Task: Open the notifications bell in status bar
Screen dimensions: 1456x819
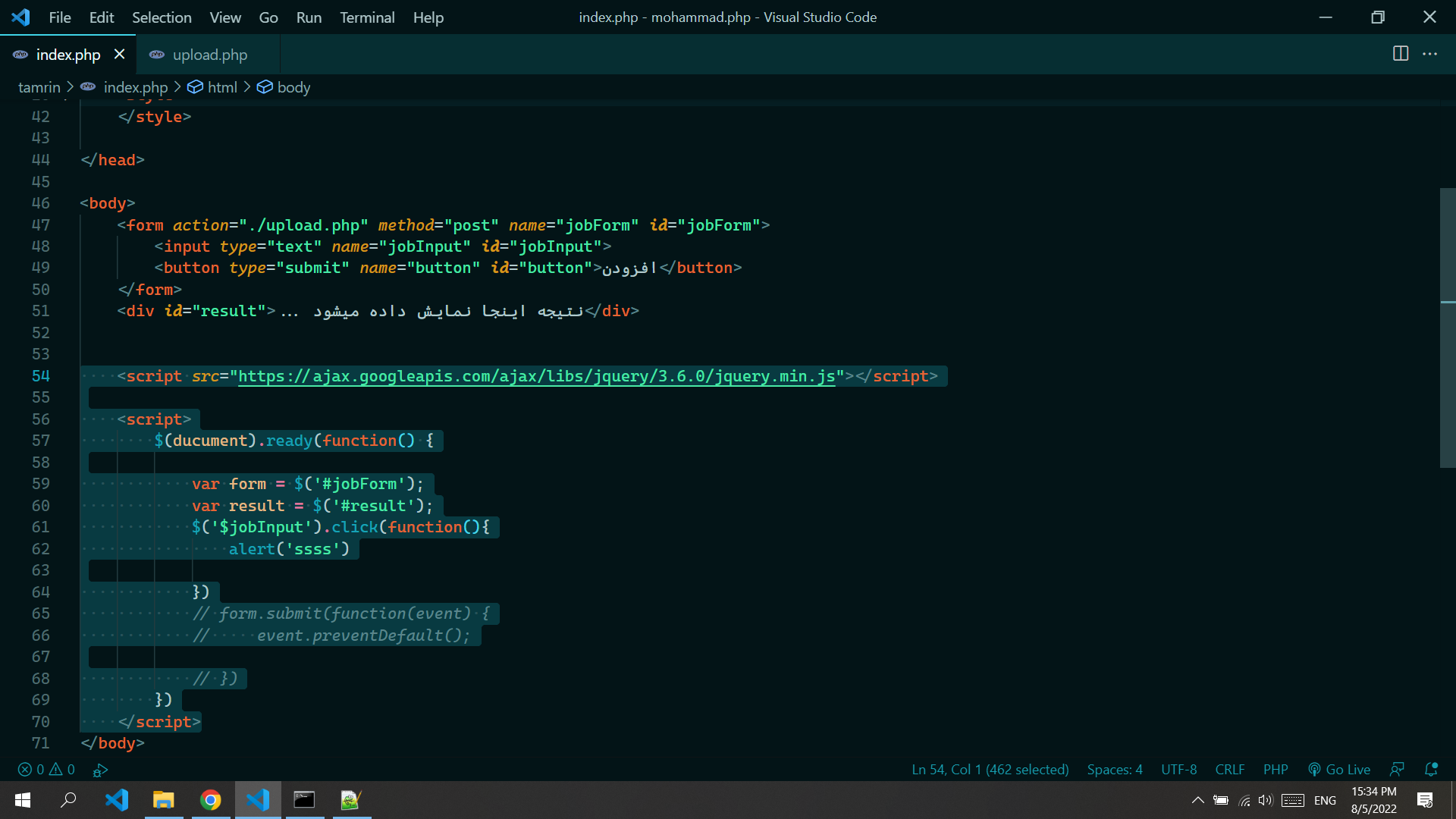Action: 1431,770
